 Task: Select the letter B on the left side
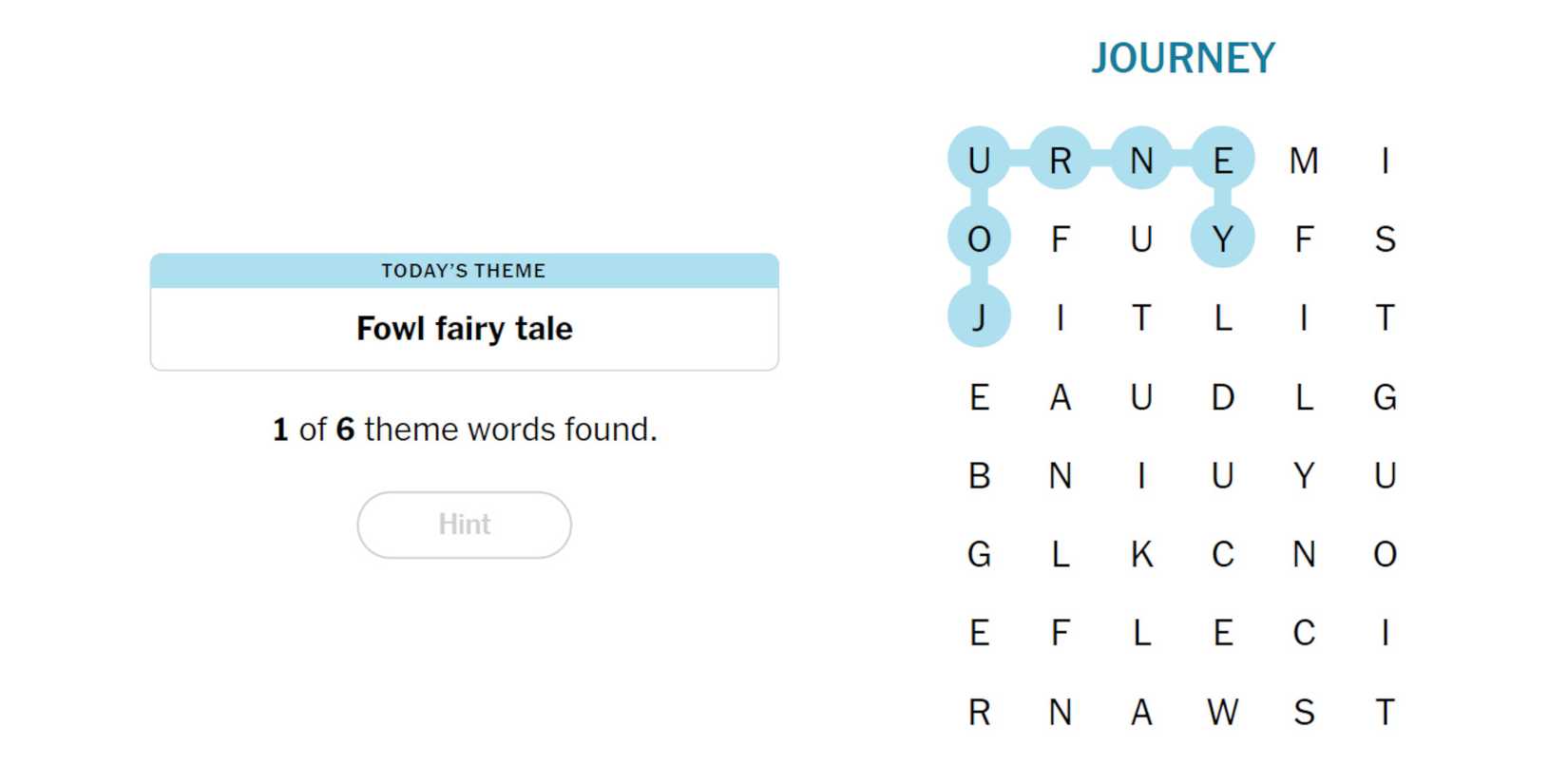click(979, 476)
